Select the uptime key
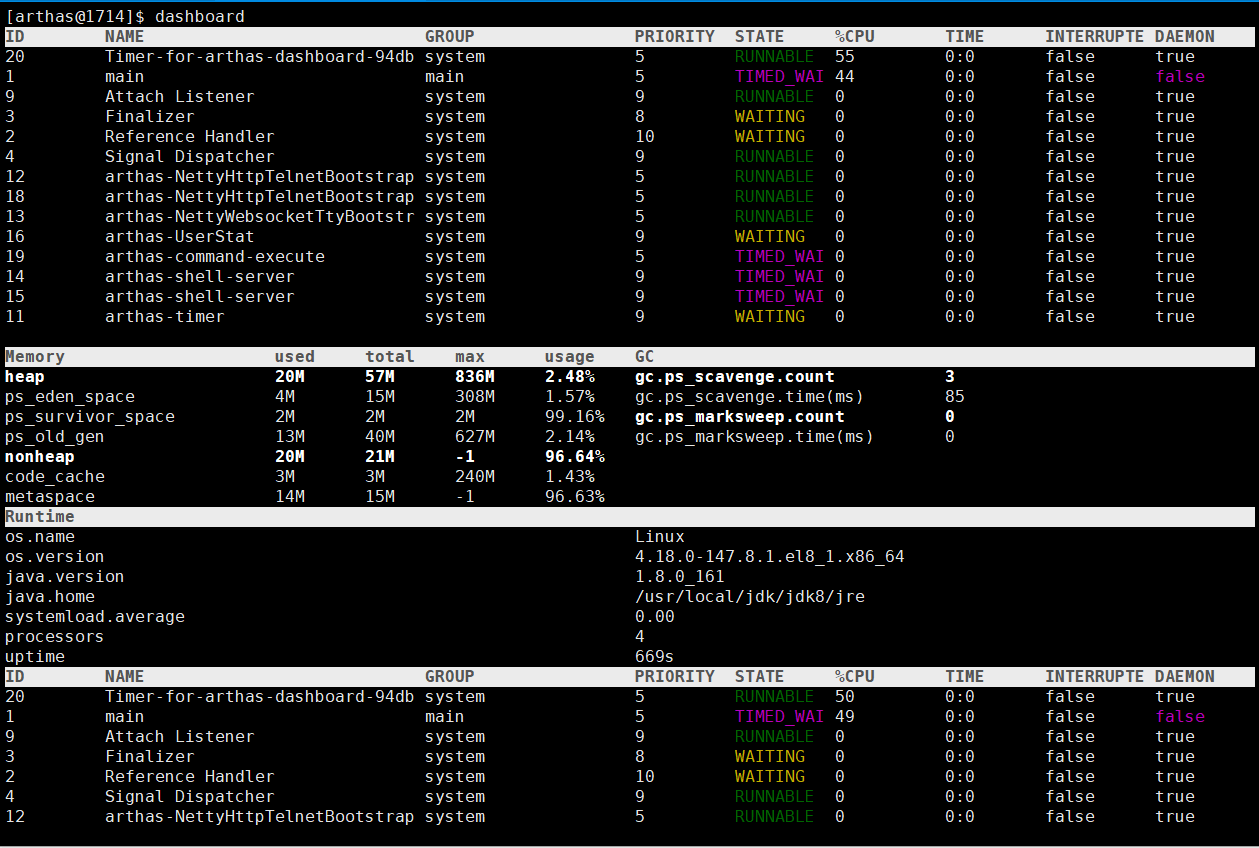This screenshot has width=1259, height=848. pos(35,657)
